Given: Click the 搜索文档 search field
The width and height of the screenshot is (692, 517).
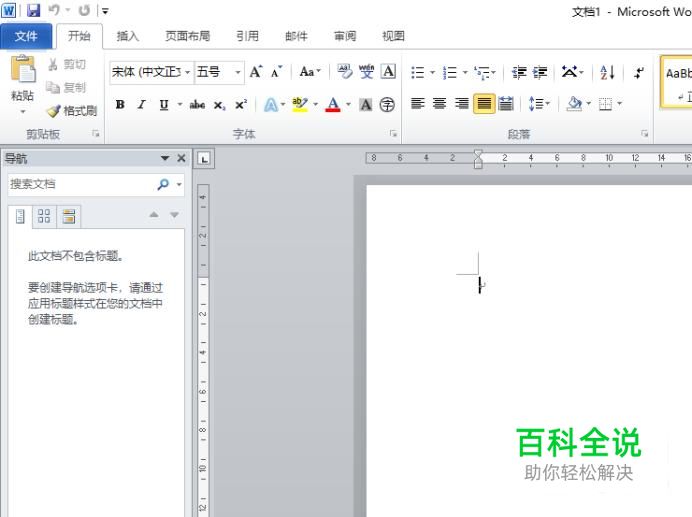Looking at the screenshot, I should pos(80,184).
